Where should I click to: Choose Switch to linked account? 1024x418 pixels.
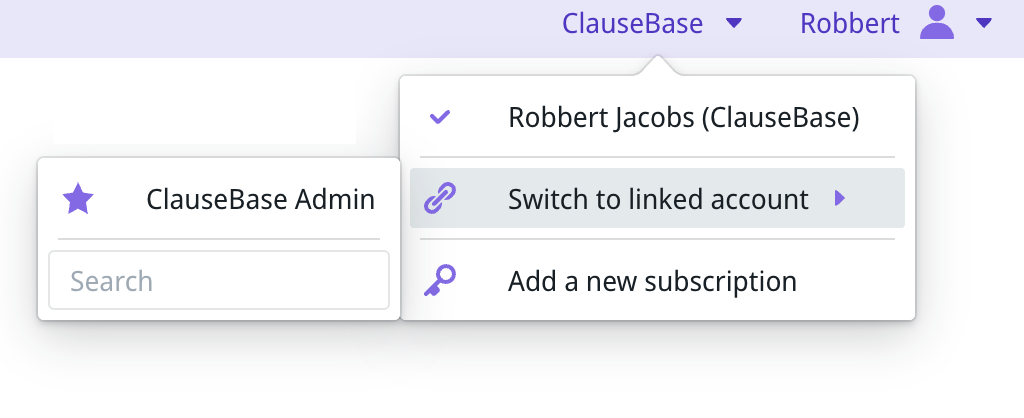click(x=657, y=199)
